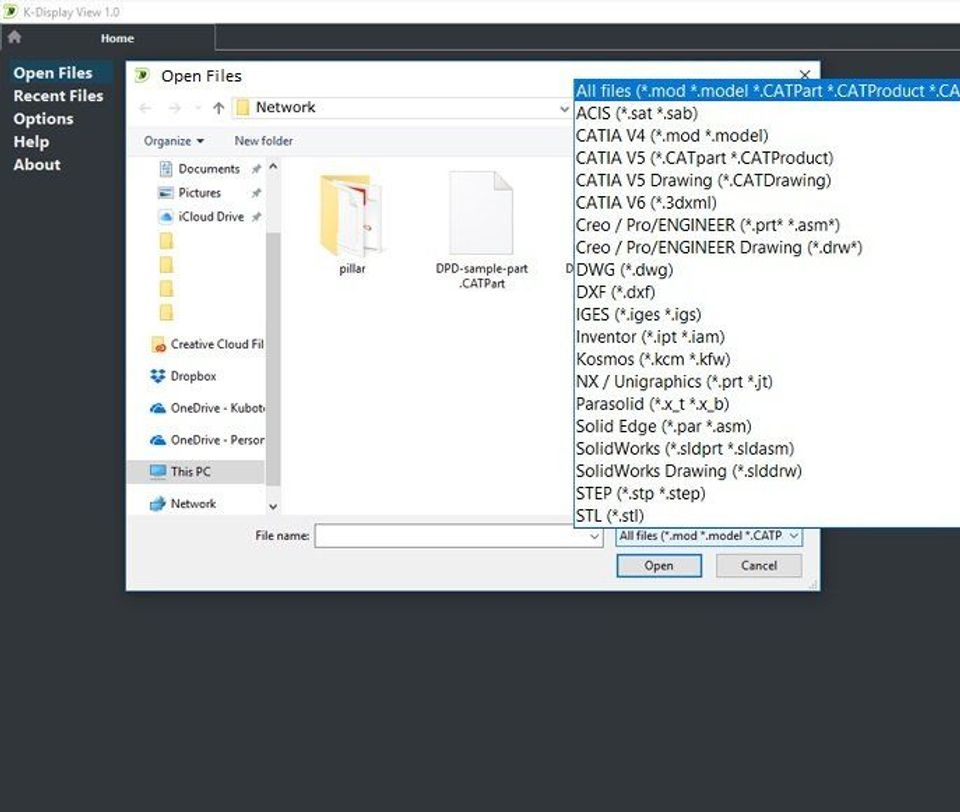Click the This PC monitor icon
Viewport: 960px width, 812px height.
158,471
